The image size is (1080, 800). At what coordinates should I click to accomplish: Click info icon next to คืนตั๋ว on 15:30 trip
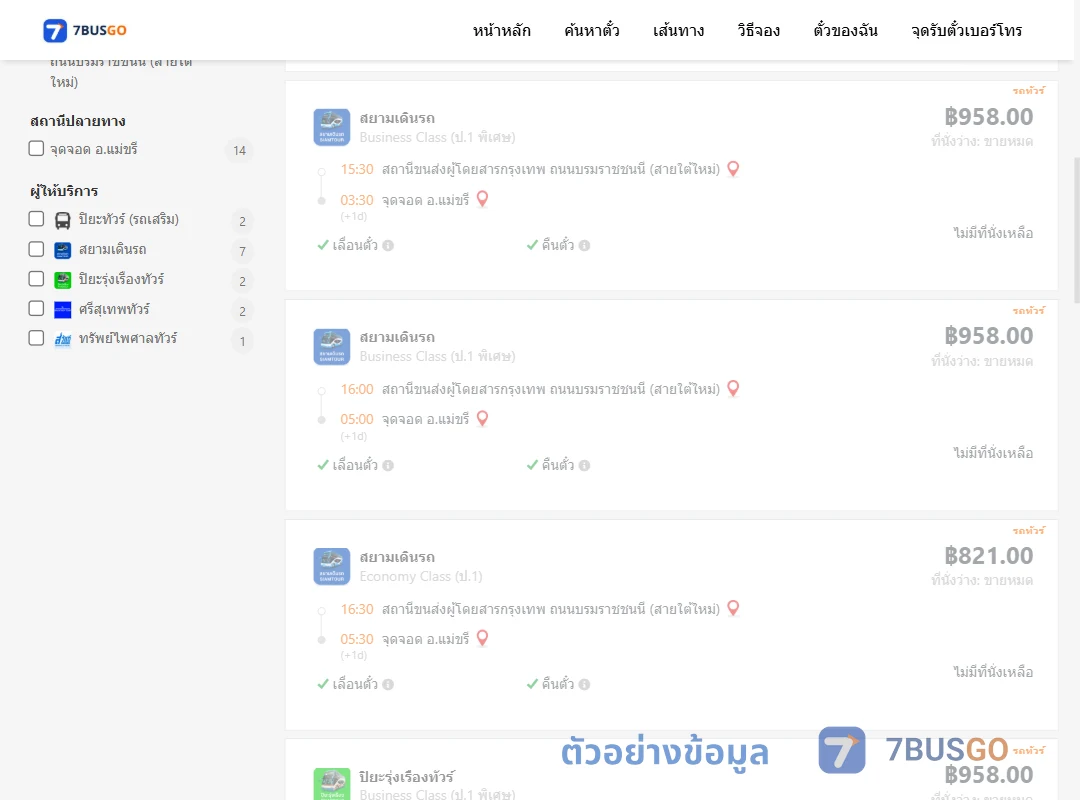[x=584, y=245]
